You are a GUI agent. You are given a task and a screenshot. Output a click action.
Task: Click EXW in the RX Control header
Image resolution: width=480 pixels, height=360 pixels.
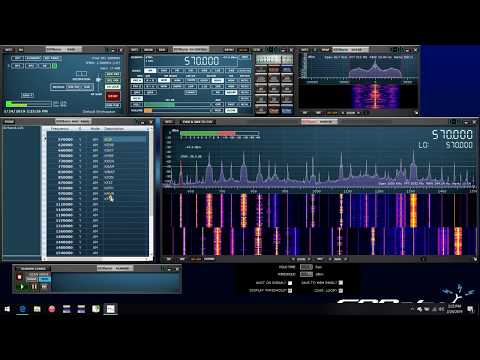pyautogui.click(x=162, y=50)
